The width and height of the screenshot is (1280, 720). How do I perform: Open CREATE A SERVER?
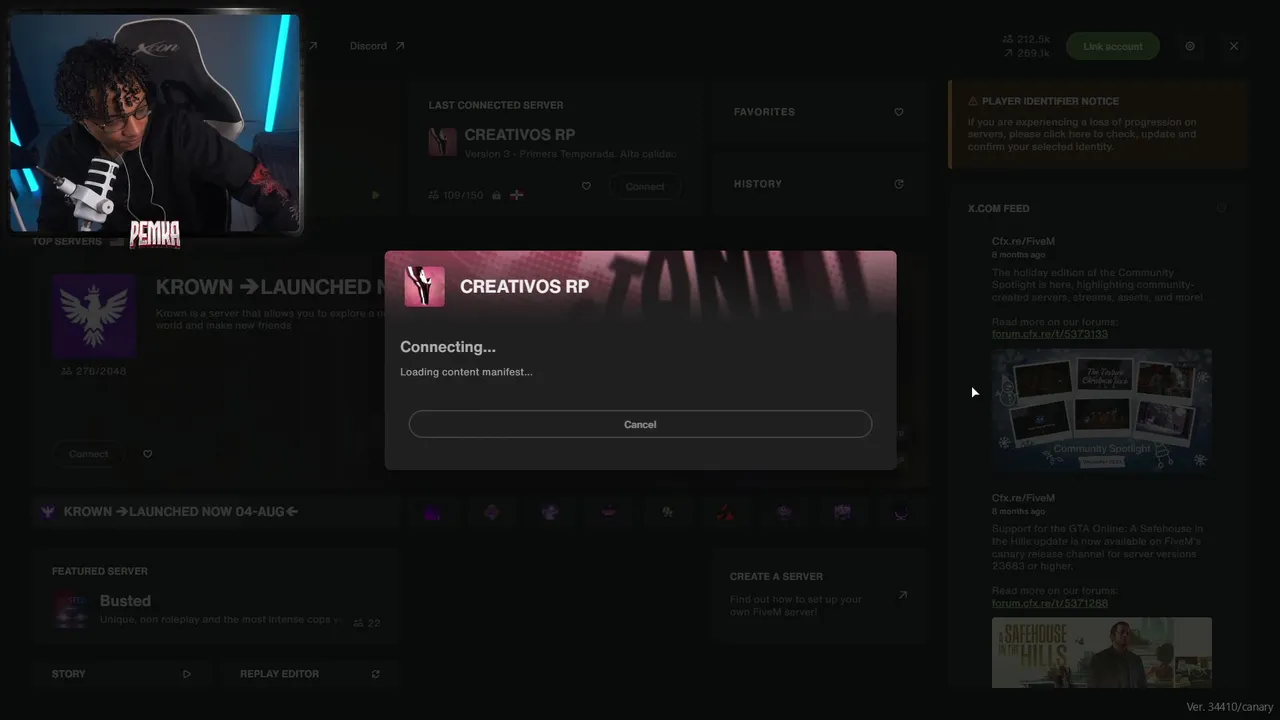point(818,595)
